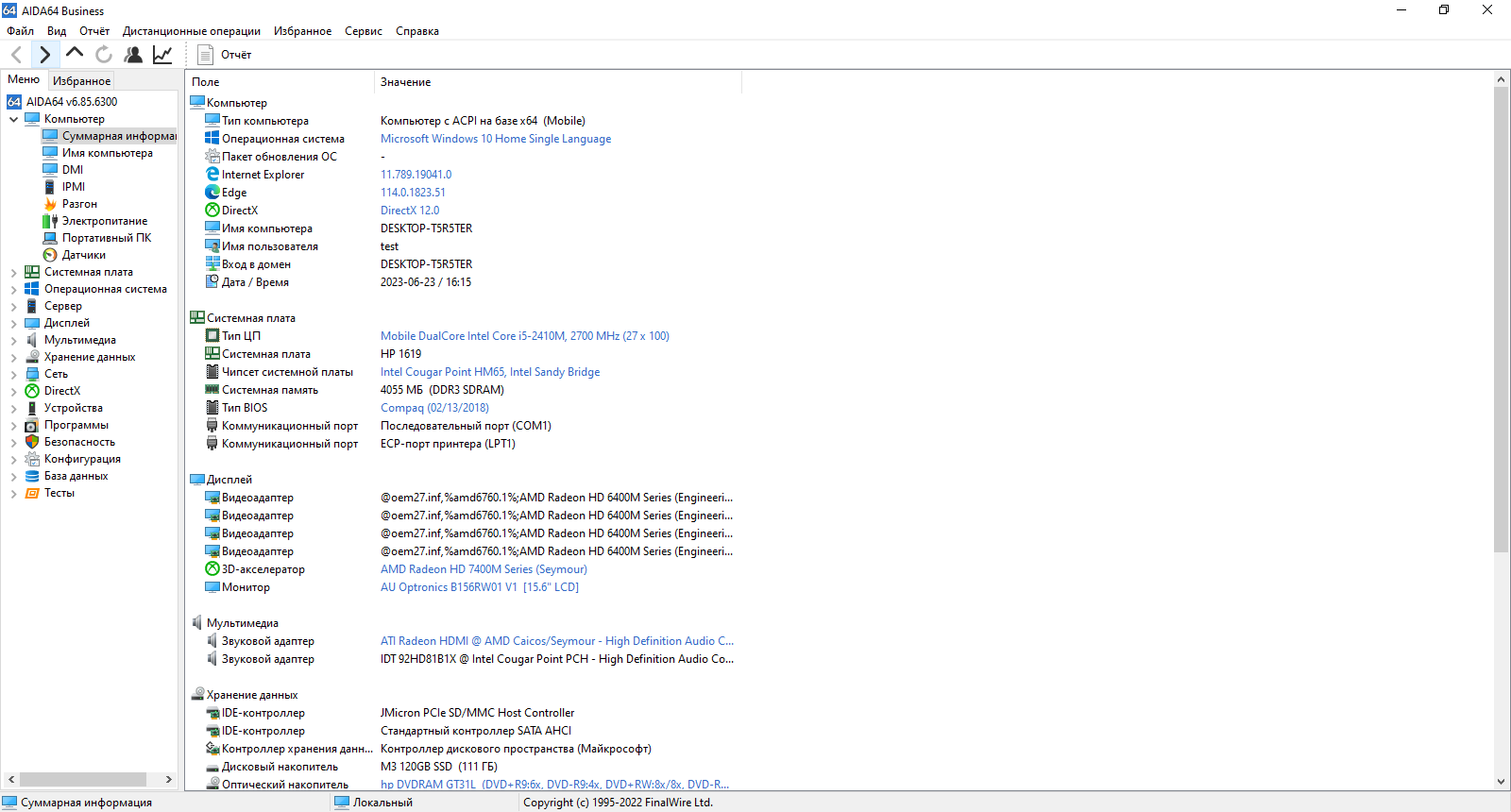Click the Тип ЦП processor icon
Image resolution: width=1511 pixels, height=812 pixels.
(x=212, y=335)
